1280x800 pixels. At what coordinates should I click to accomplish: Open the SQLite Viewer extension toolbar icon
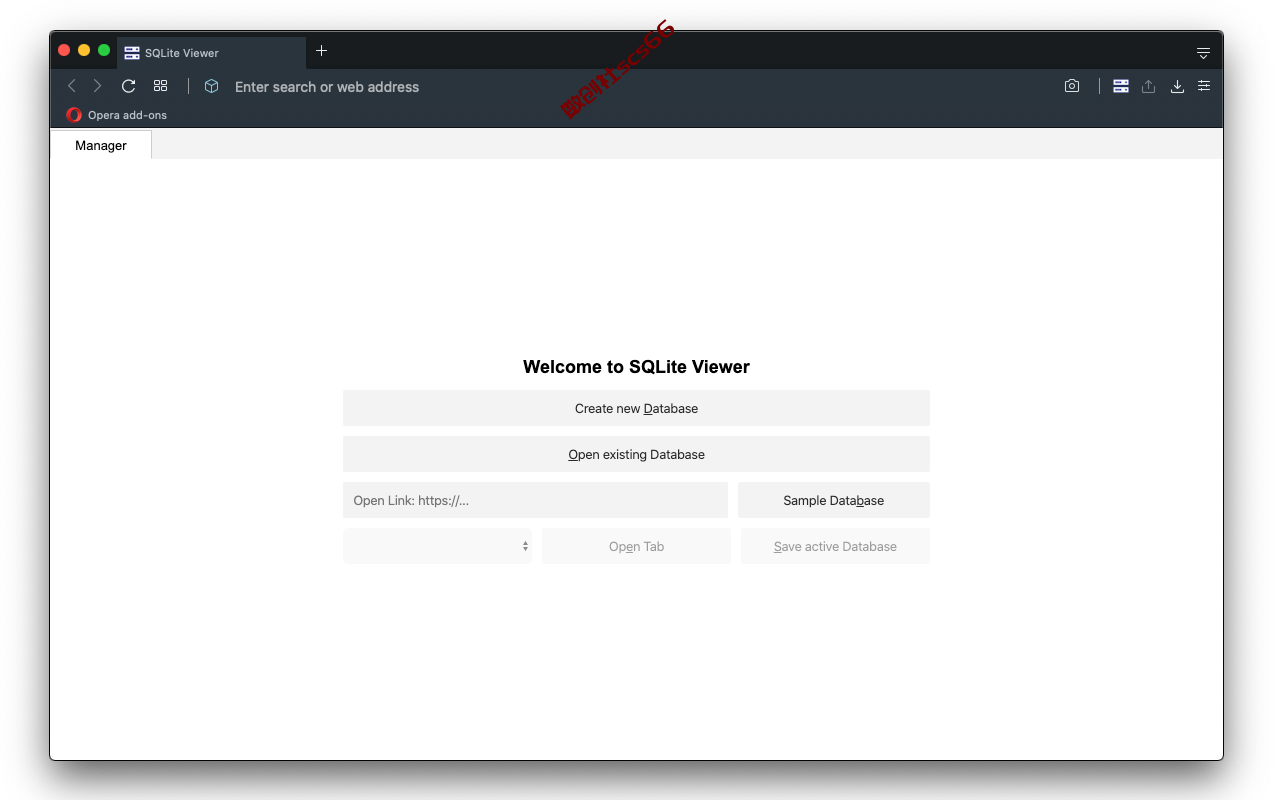click(x=1121, y=86)
